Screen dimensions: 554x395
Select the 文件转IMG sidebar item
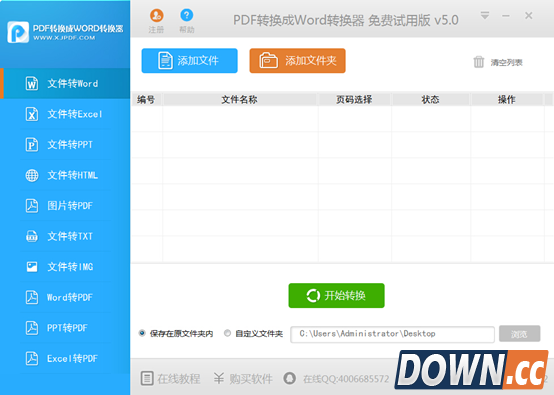click(x=65, y=267)
